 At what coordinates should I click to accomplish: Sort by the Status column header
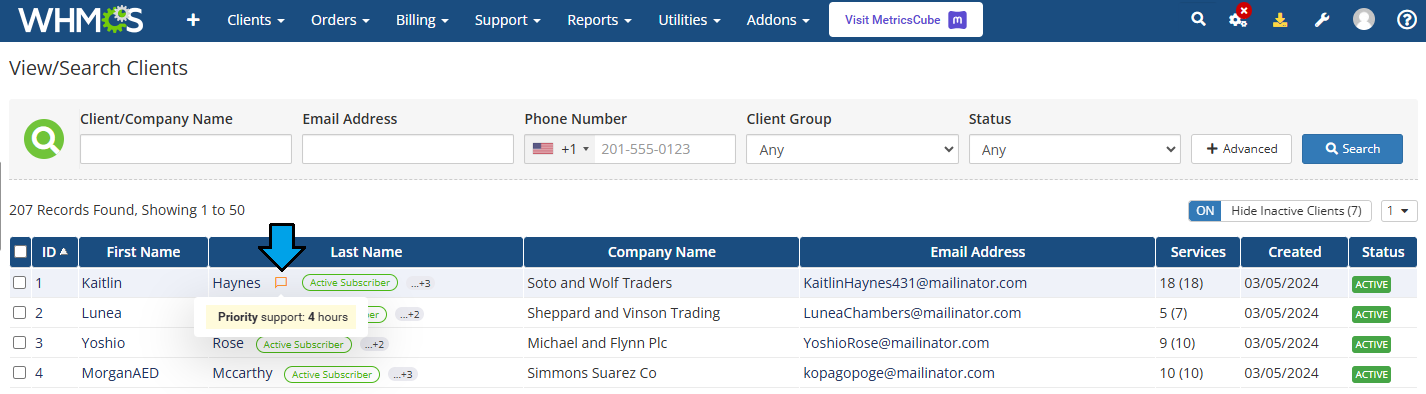(1383, 252)
